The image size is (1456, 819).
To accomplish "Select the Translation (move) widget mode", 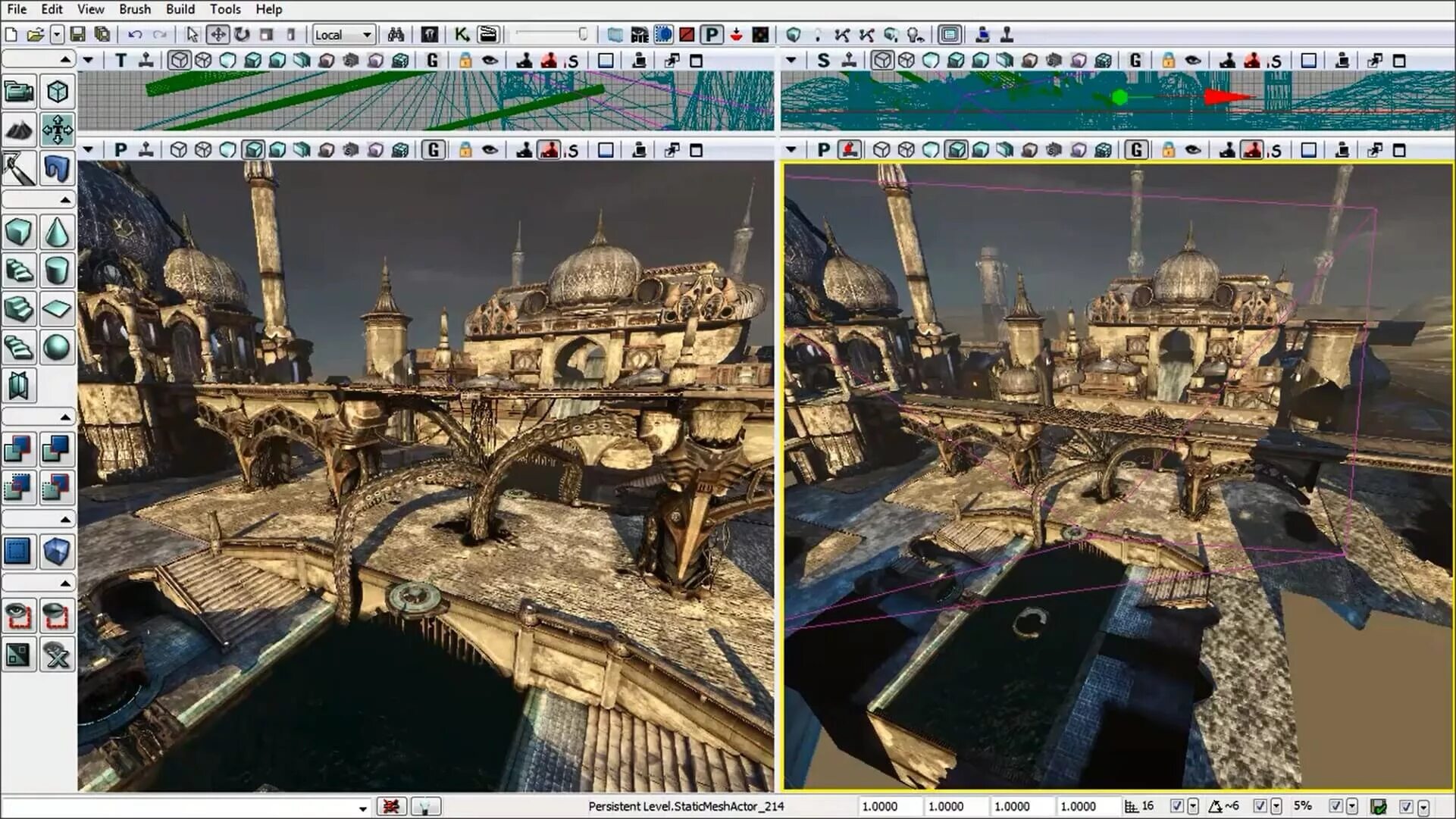I will click(218, 34).
